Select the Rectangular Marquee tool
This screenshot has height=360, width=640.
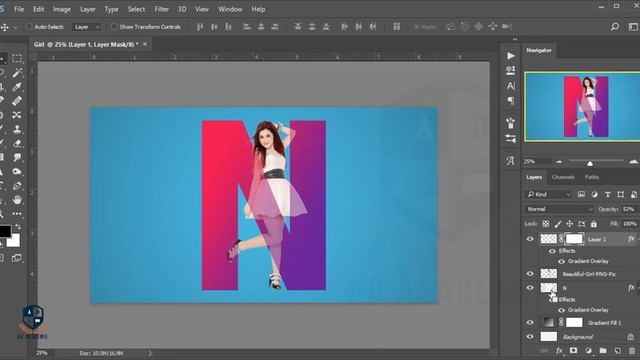pyautogui.click(x=17, y=58)
